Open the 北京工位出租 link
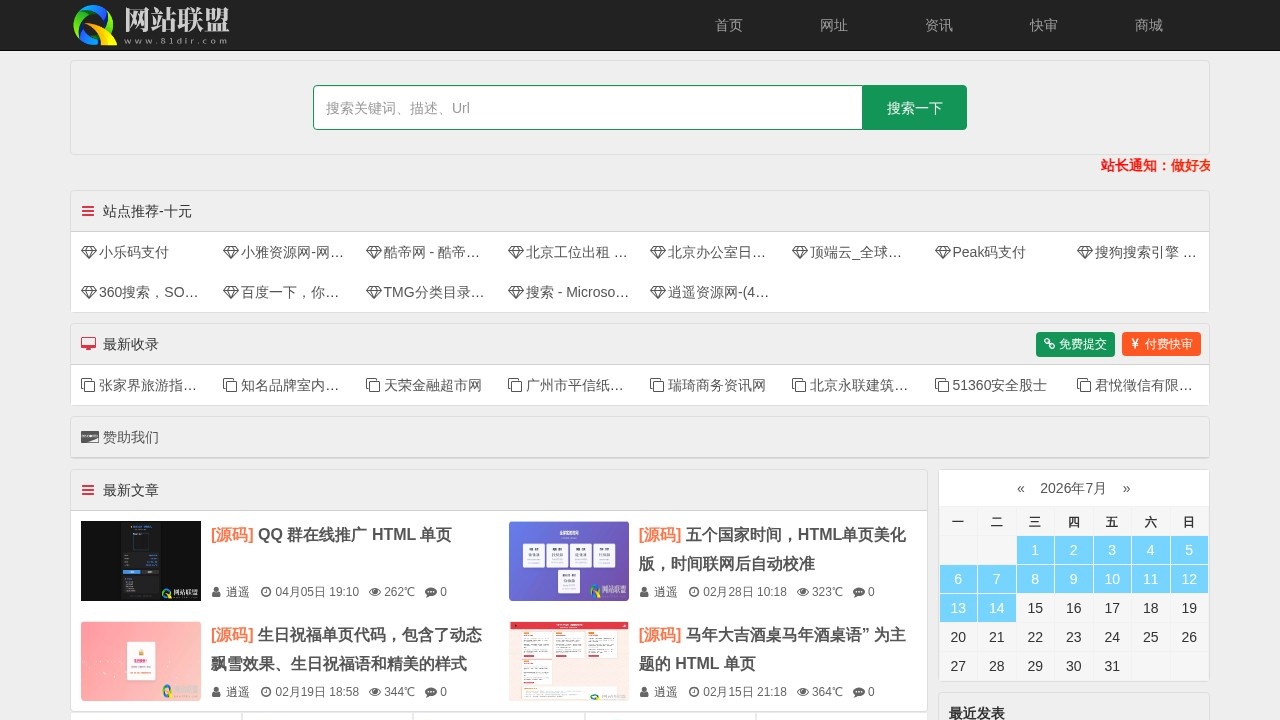 [x=568, y=252]
